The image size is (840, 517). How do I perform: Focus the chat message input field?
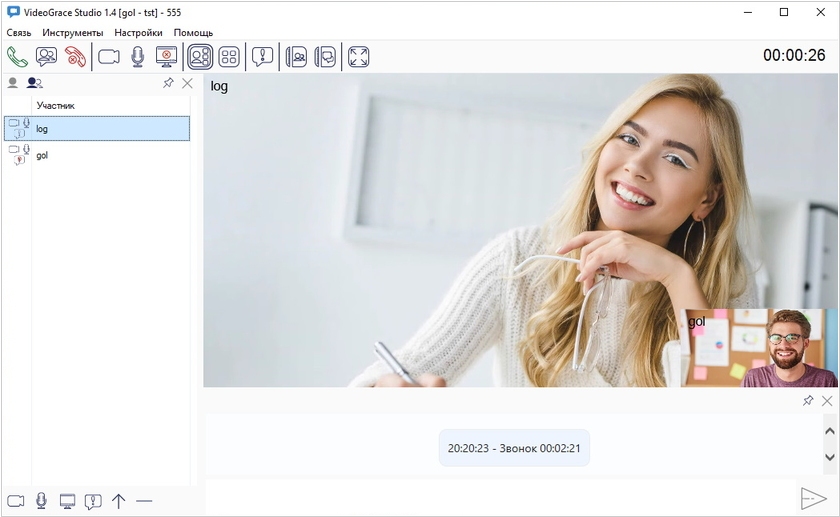point(500,498)
